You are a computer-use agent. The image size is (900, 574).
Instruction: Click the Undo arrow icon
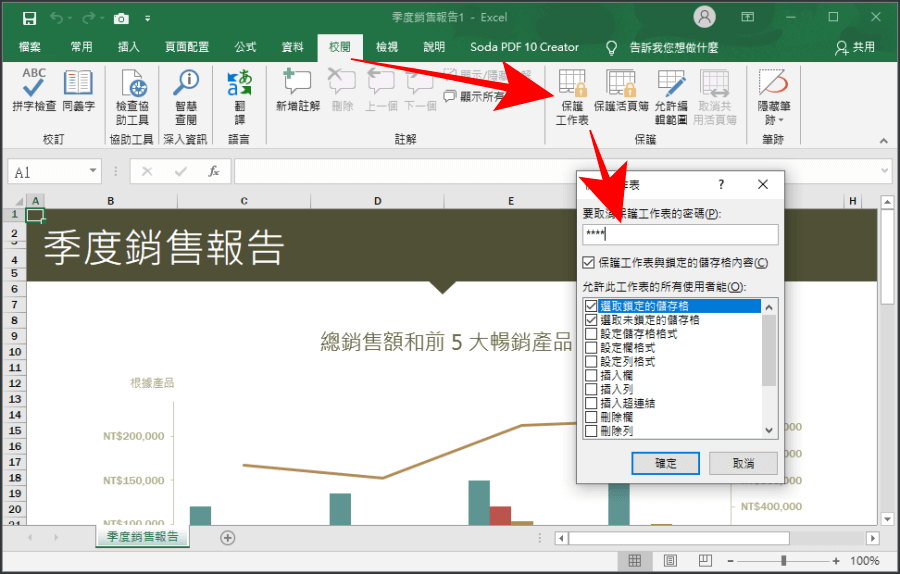(x=56, y=18)
